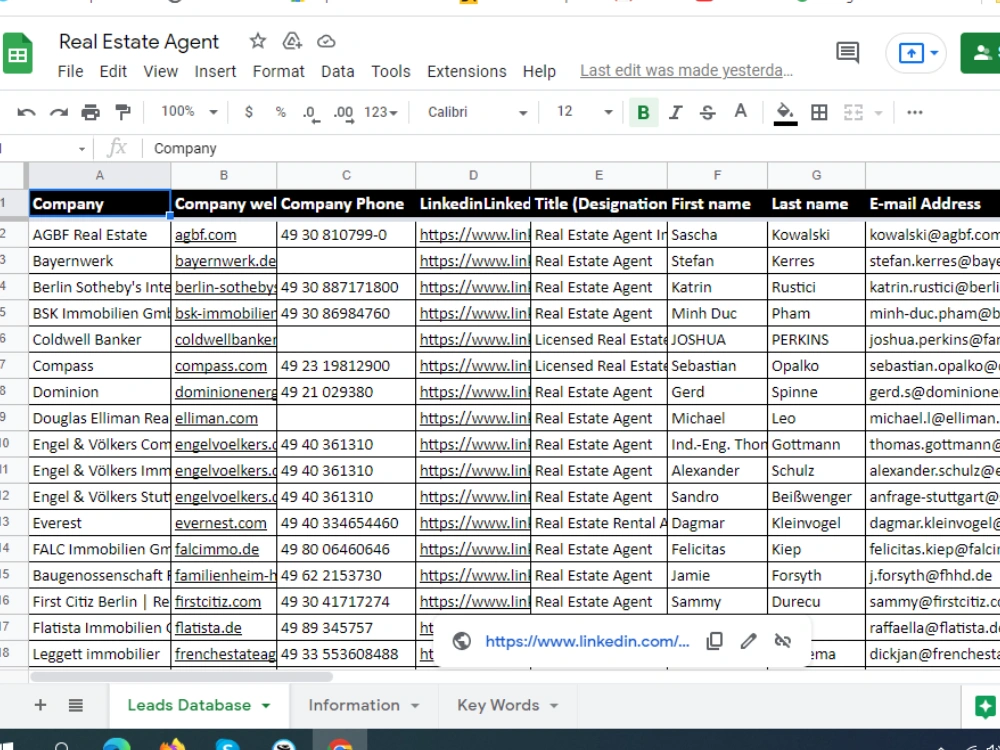Copy the LinkedIn link in the popup

(715, 641)
